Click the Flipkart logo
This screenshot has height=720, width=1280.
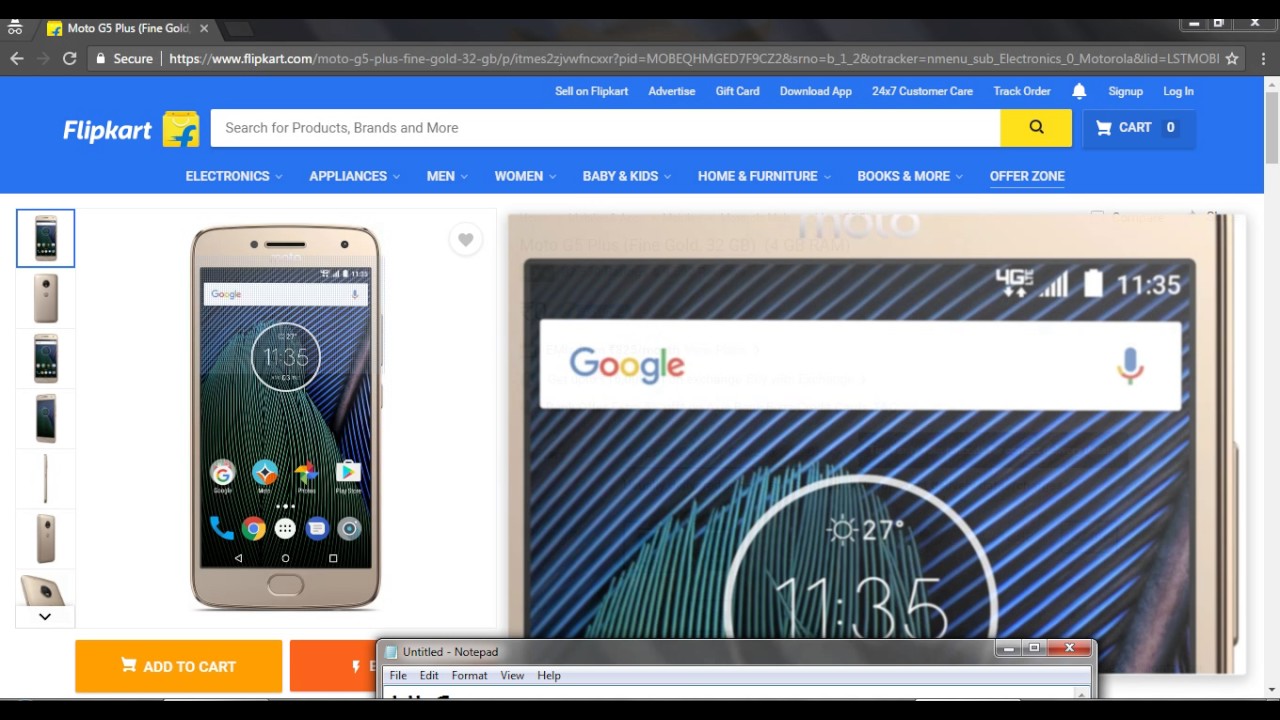click(131, 128)
